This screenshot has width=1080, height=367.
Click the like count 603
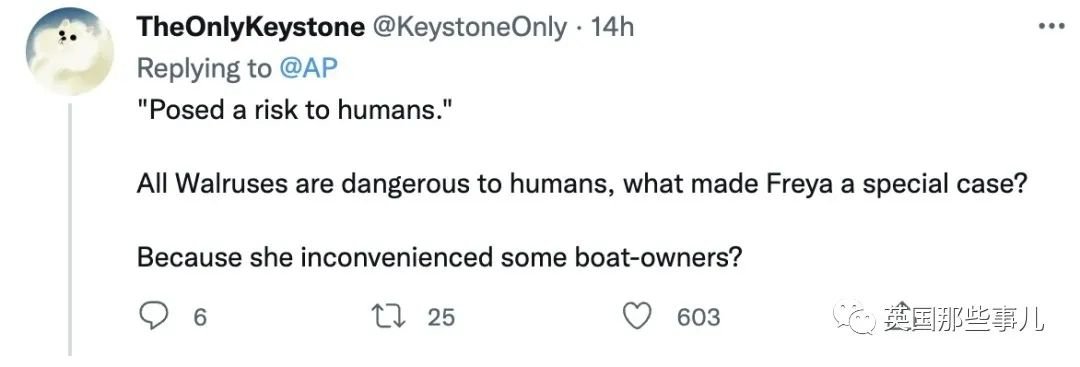click(x=698, y=317)
